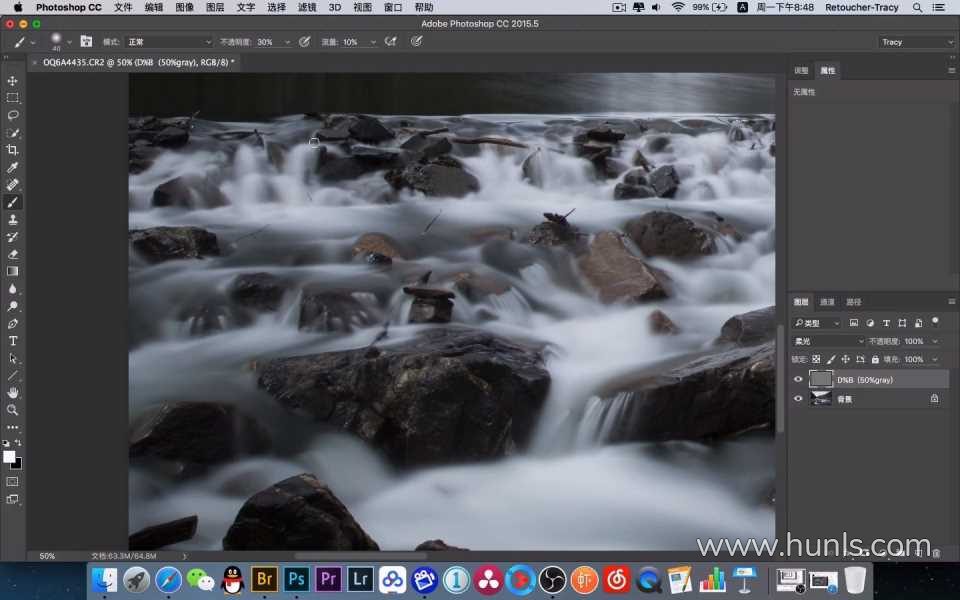Select the Hand tool

pyautogui.click(x=12, y=393)
